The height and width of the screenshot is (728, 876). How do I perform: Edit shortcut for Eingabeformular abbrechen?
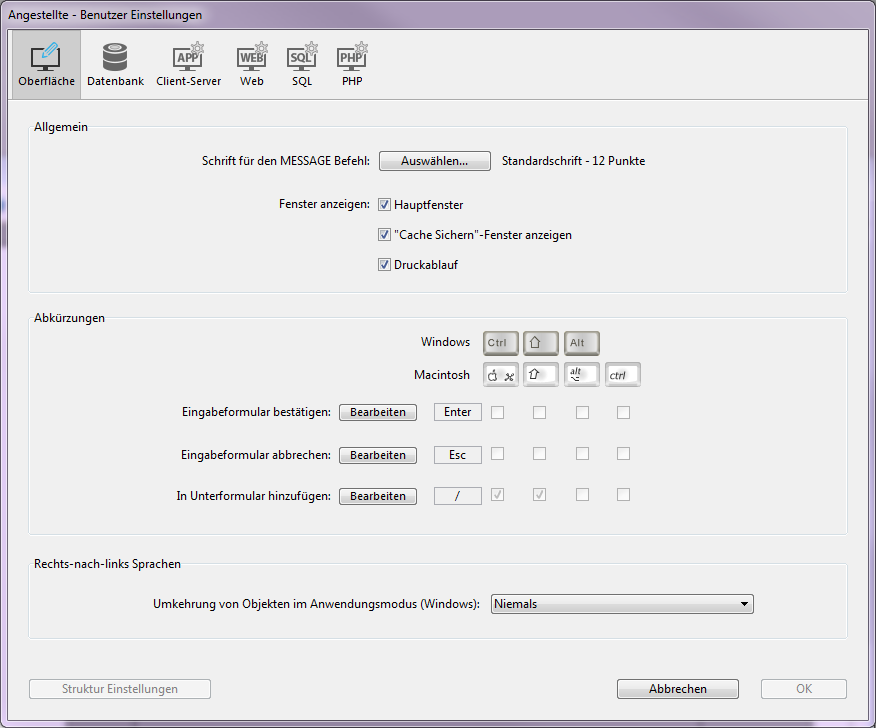378,455
